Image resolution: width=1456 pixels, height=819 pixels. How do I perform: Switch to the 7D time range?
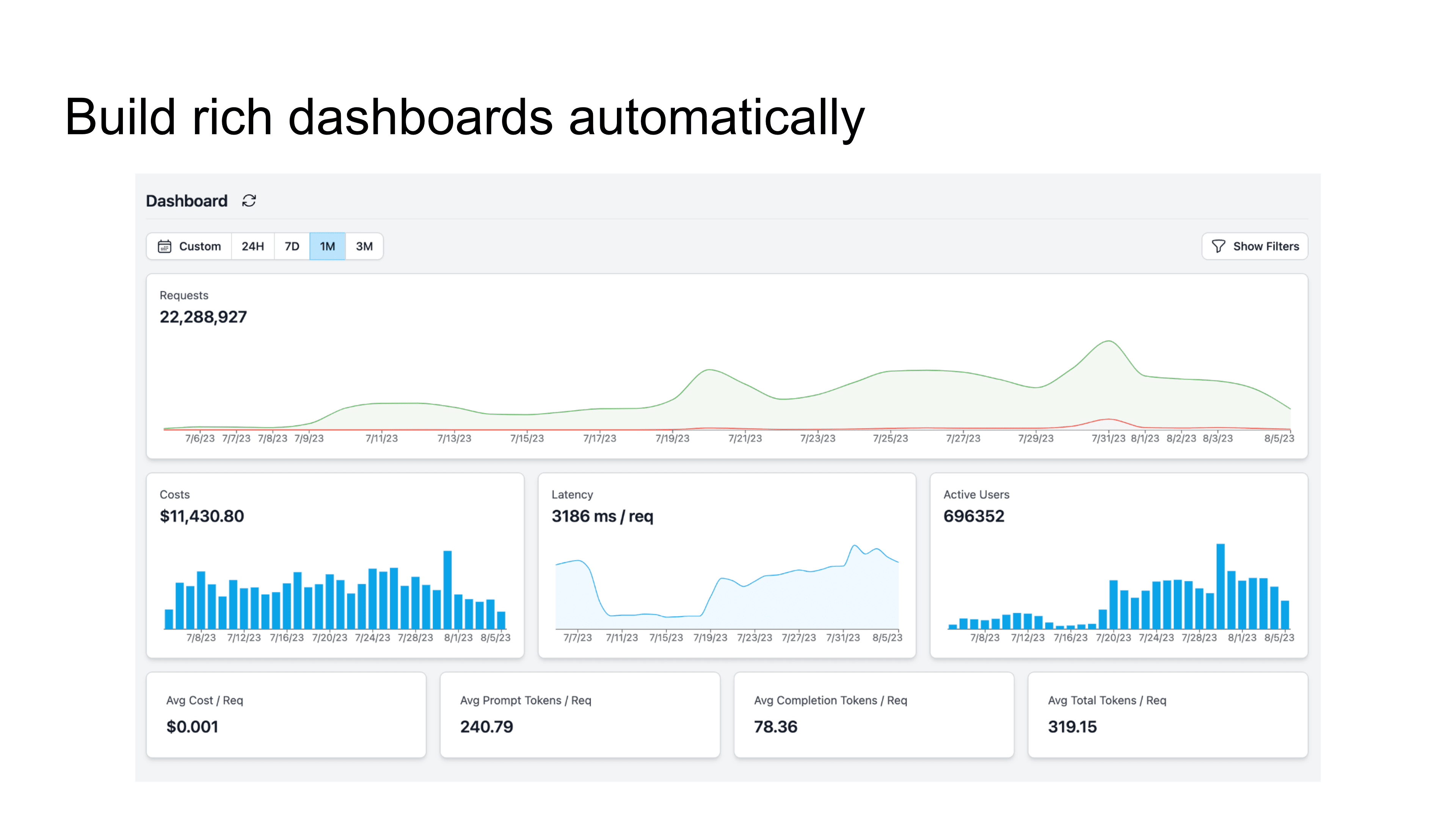[292, 246]
